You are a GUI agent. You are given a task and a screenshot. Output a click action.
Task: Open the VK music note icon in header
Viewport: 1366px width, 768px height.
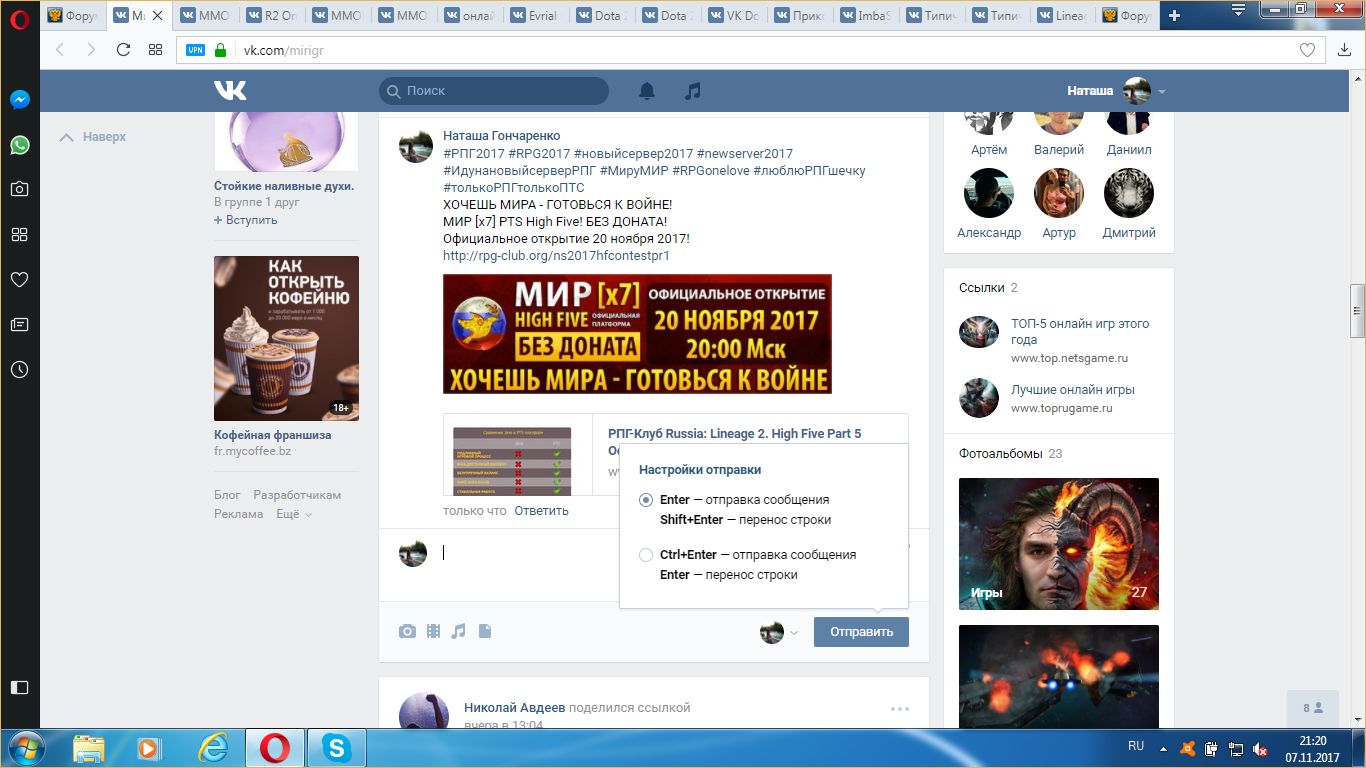pyautogui.click(x=692, y=91)
